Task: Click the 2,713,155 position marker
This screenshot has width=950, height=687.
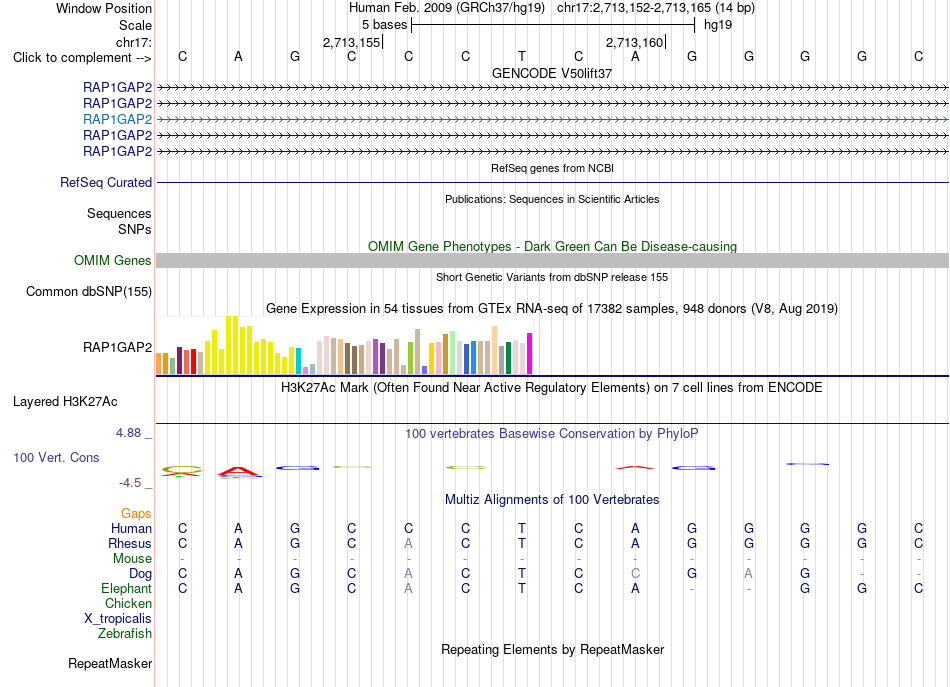Action: 351,42
